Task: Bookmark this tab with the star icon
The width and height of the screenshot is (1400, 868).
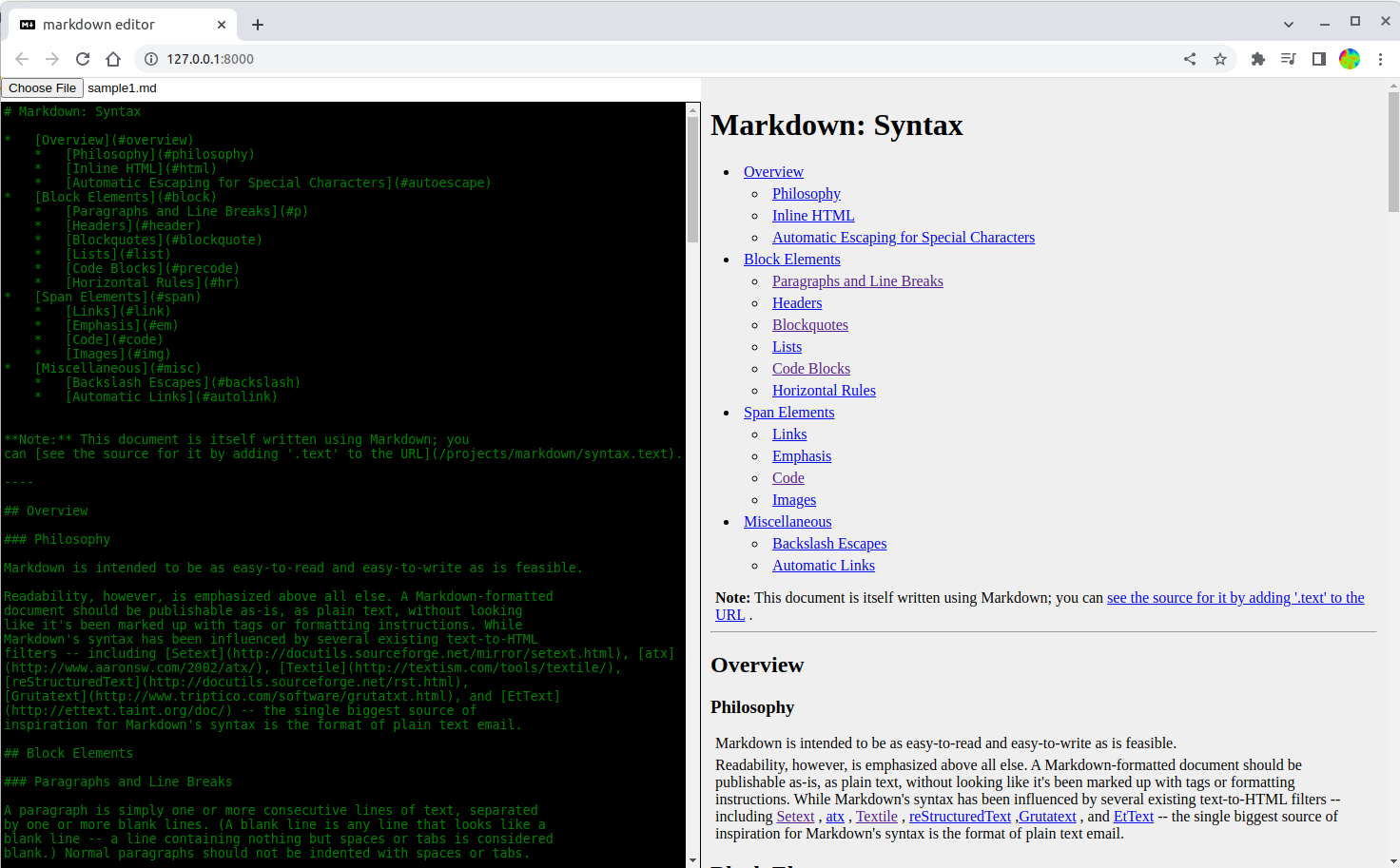Action: (x=1220, y=59)
